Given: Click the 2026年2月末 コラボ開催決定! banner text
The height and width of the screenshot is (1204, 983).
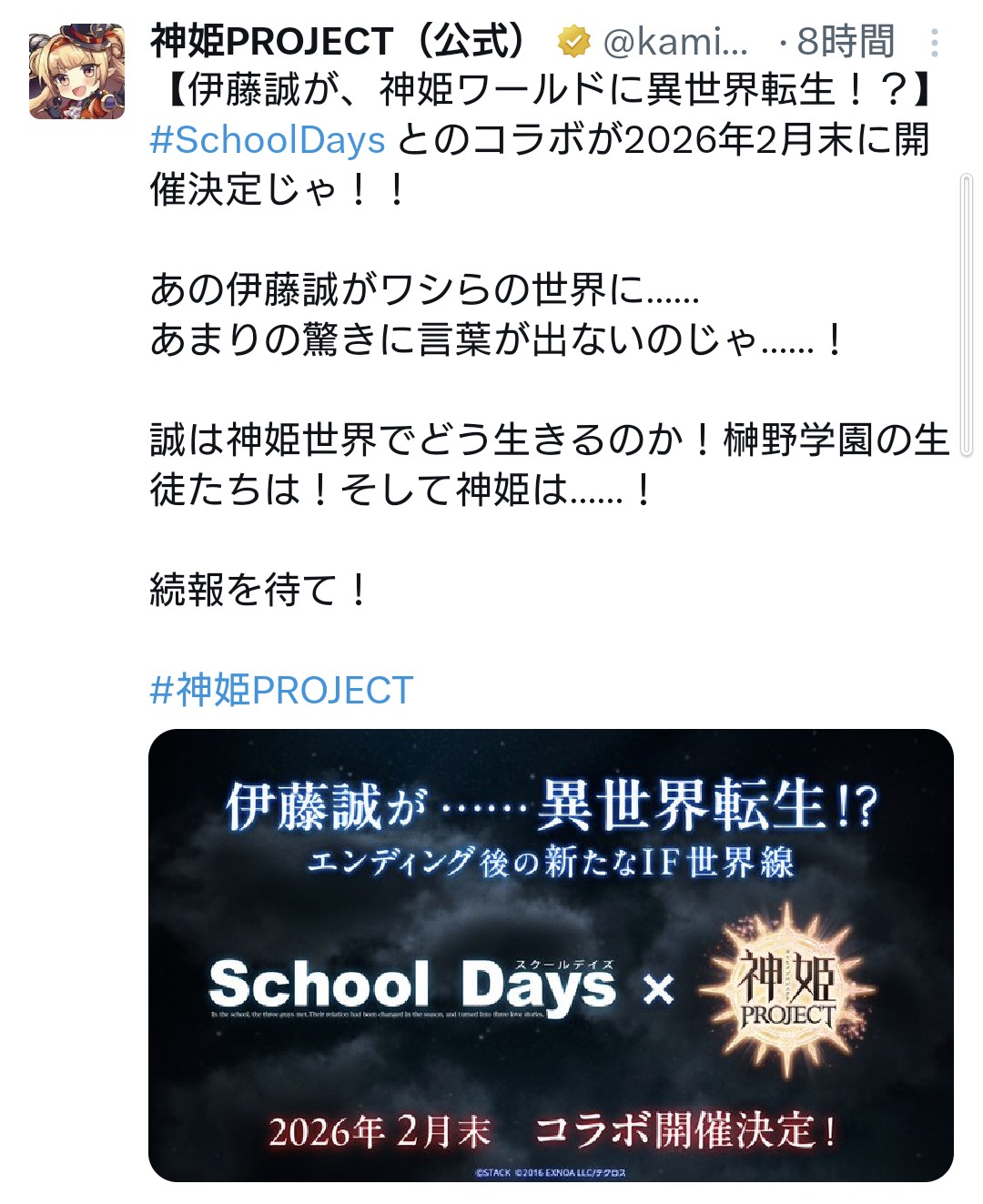Looking at the screenshot, I should (552, 1131).
